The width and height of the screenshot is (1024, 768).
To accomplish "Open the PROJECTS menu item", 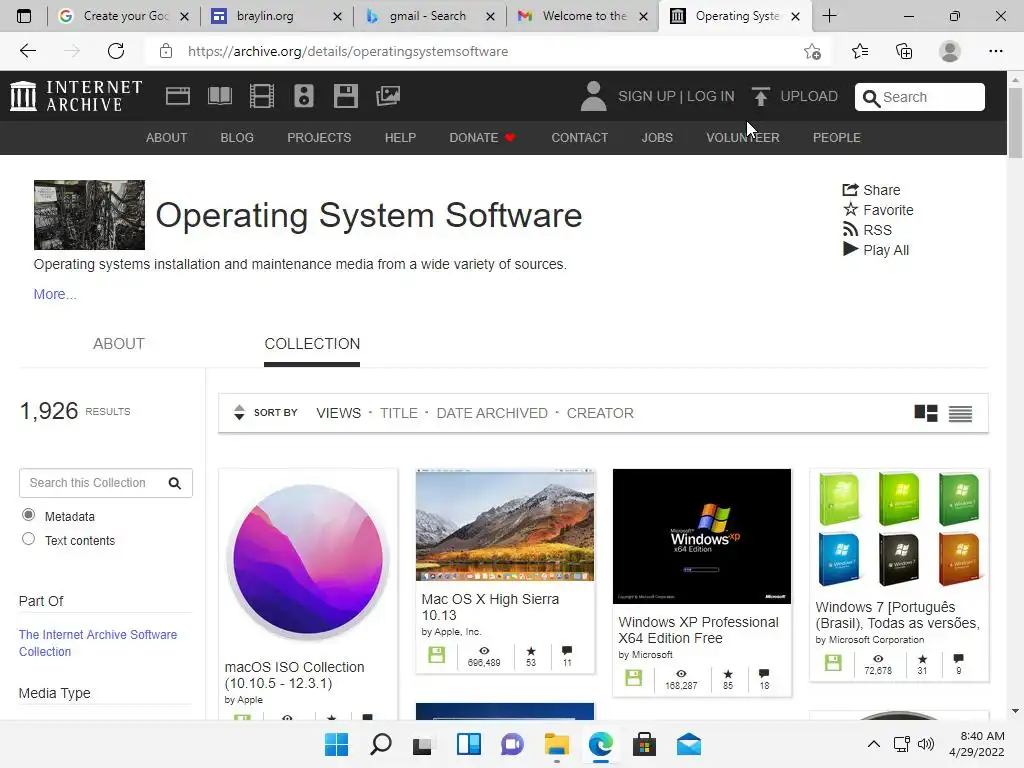I will 319,138.
